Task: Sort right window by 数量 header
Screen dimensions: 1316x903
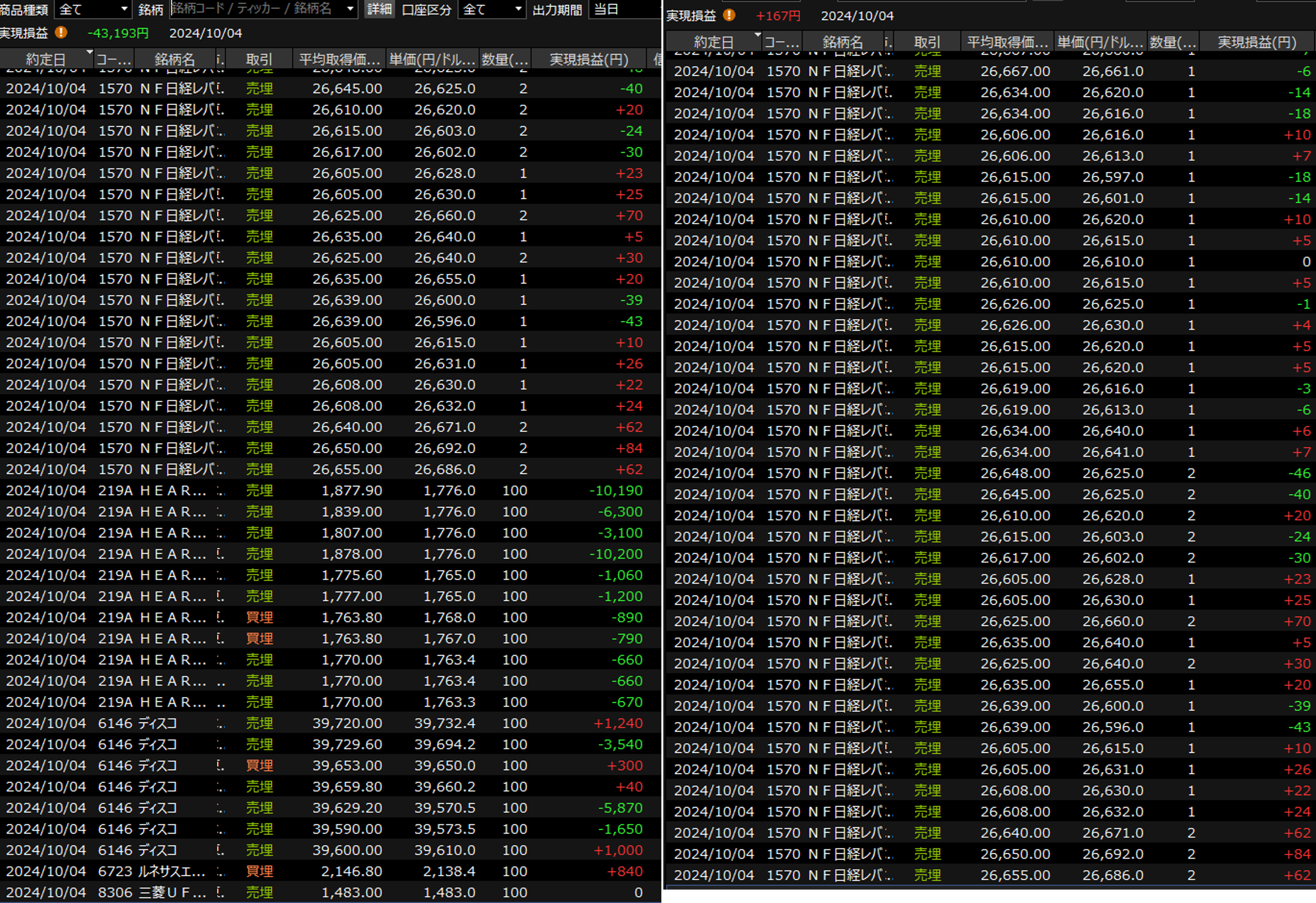Action: coord(1173,41)
